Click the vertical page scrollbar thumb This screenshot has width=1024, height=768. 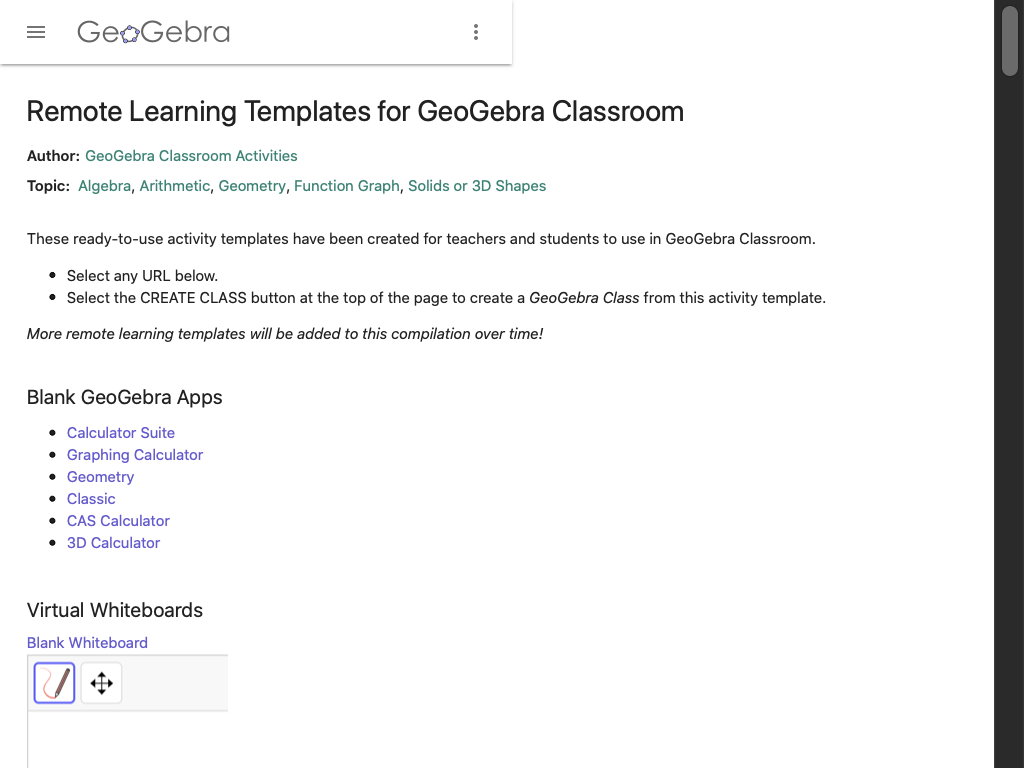(1009, 40)
